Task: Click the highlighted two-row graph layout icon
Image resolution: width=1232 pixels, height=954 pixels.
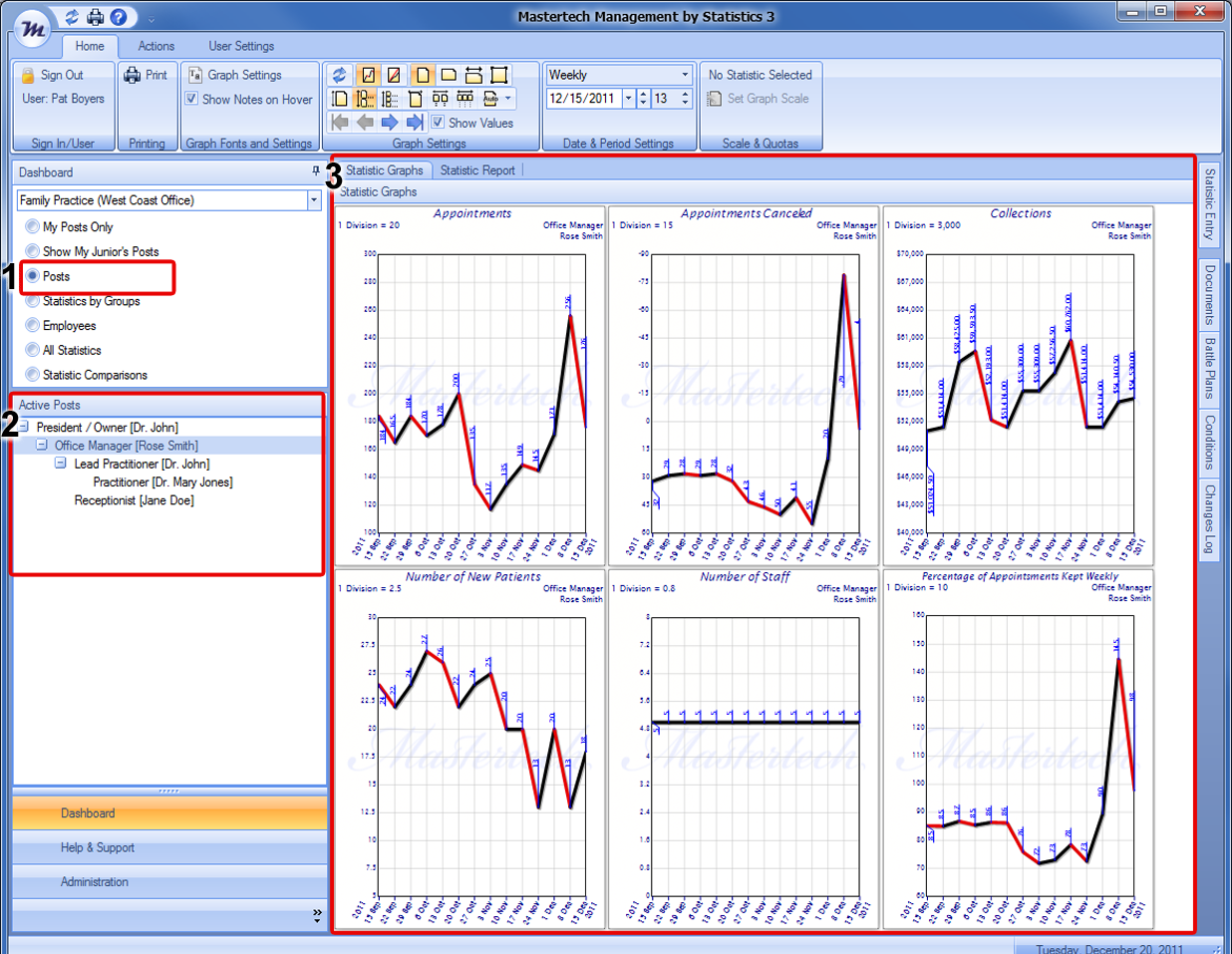Action: pyautogui.click(x=365, y=99)
